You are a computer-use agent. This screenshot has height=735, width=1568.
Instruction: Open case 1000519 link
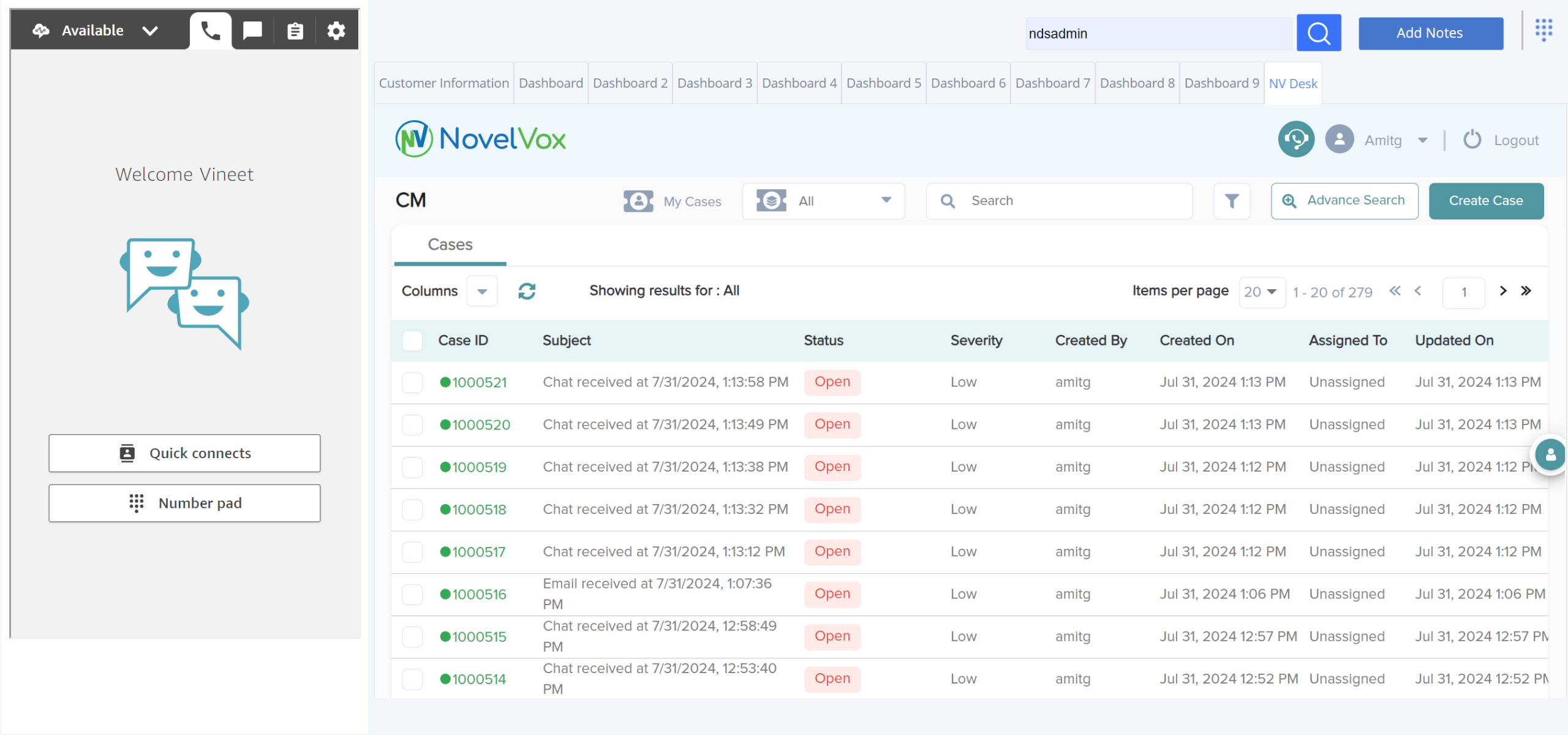click(x=479, y=467)
